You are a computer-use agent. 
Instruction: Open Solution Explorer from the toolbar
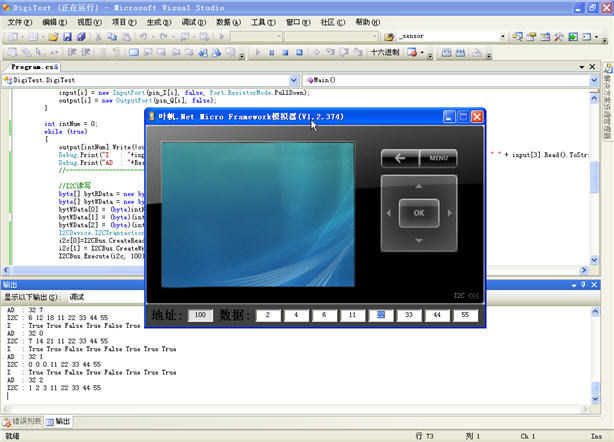517,37
